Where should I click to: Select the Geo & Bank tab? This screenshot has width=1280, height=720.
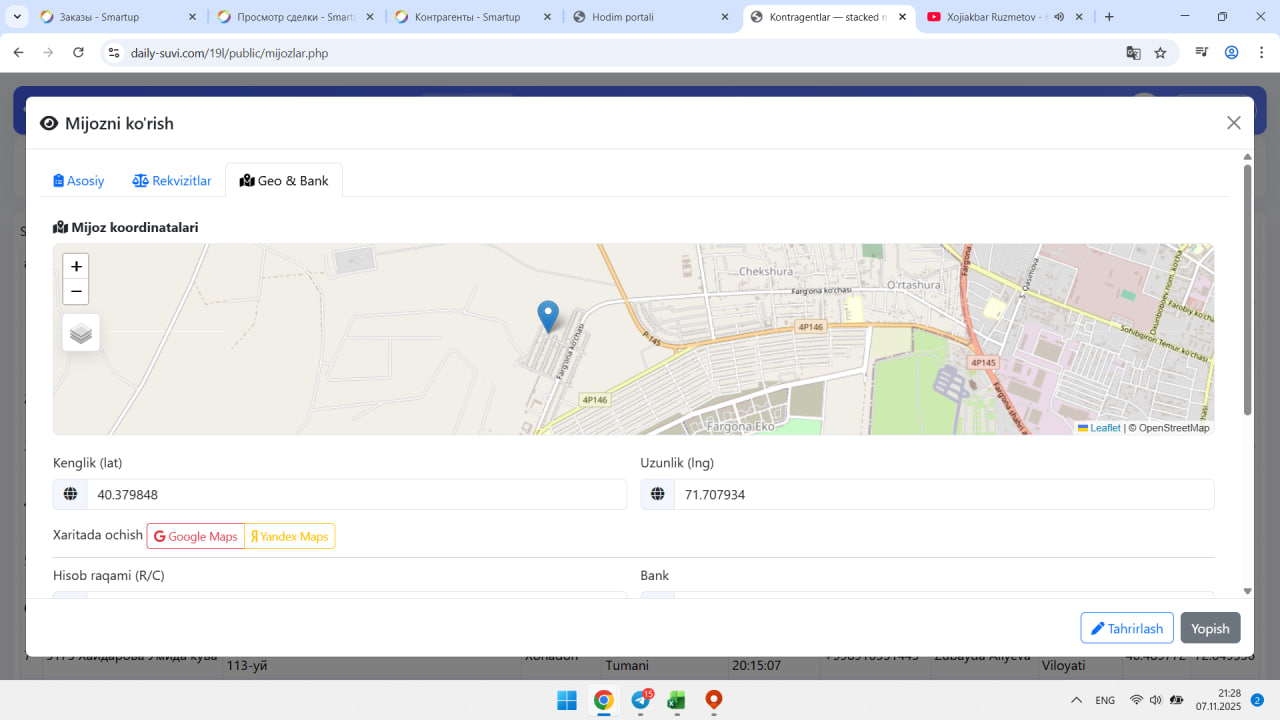click(x=284, y=181)
